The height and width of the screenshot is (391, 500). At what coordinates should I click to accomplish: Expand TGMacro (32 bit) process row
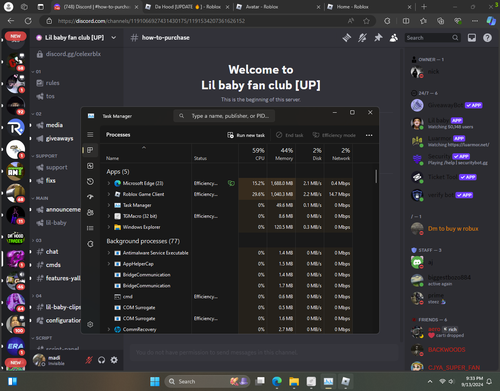[x=109, y=216]
